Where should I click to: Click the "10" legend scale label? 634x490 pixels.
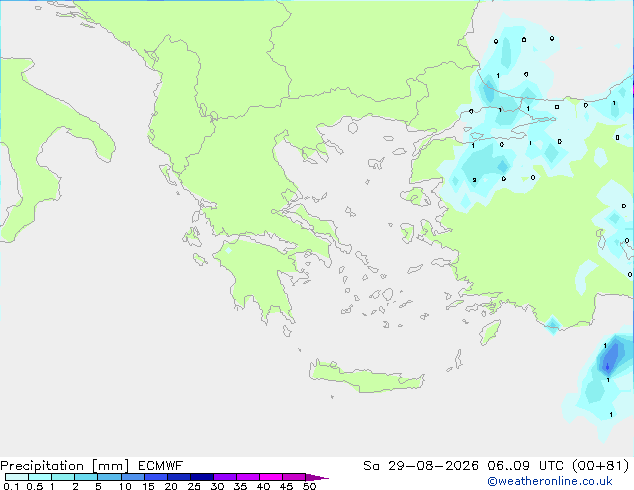[x=125, y=486]
